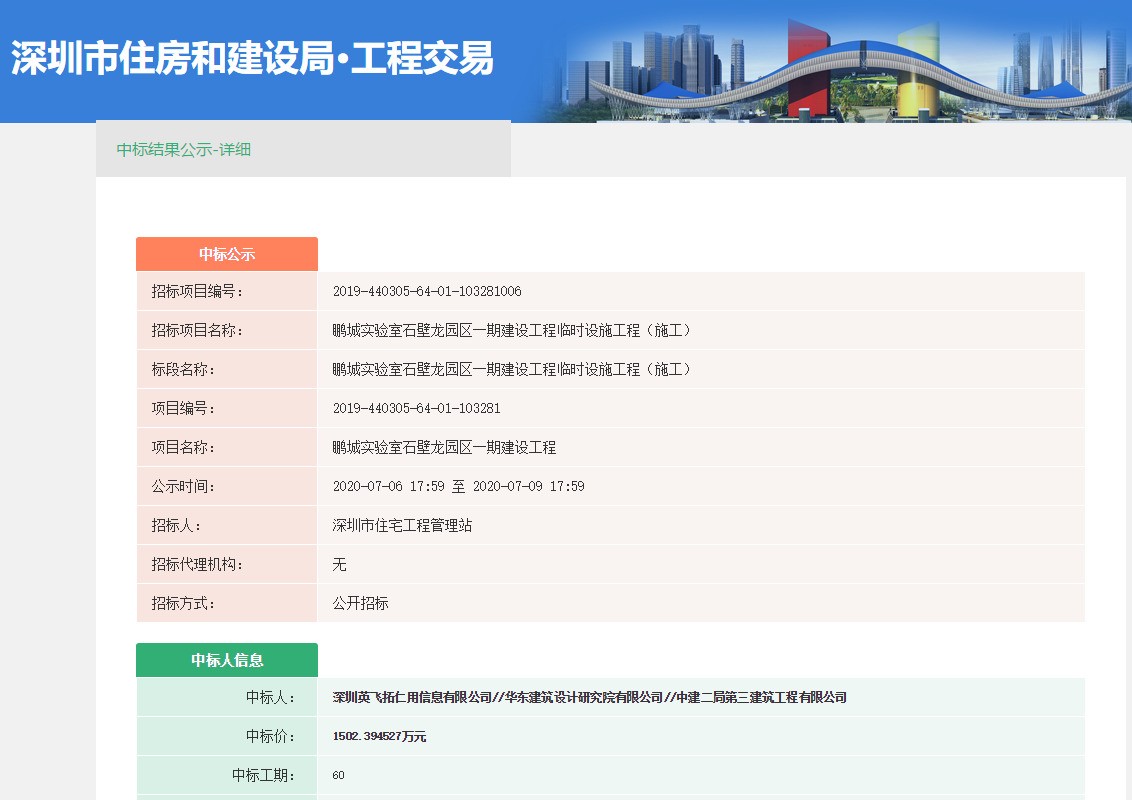
Task: Click the 招标方式 label
Action: (183, 603)
